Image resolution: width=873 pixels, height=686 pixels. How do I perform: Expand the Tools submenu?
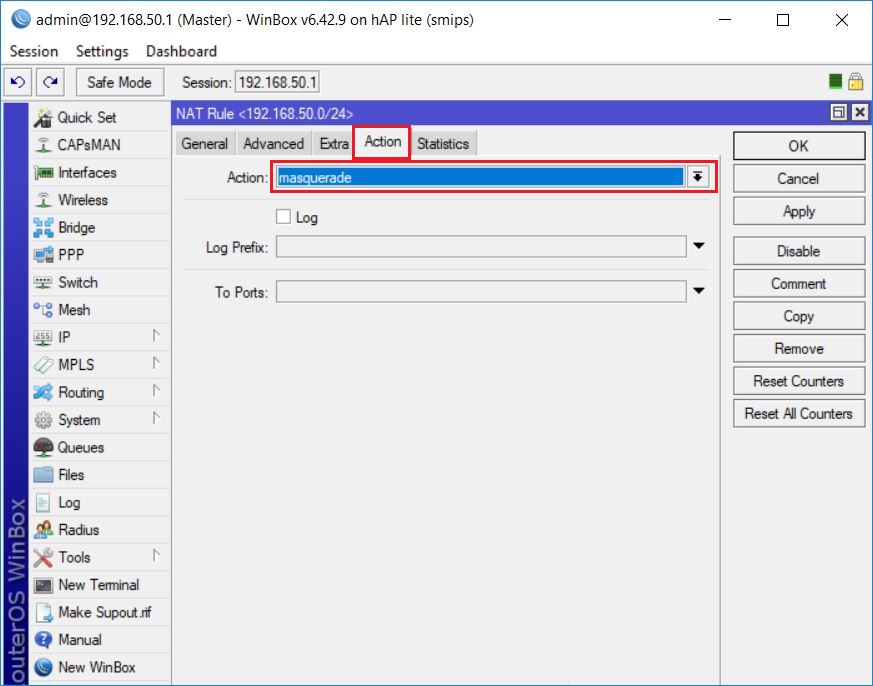click(x=156, y=556)
